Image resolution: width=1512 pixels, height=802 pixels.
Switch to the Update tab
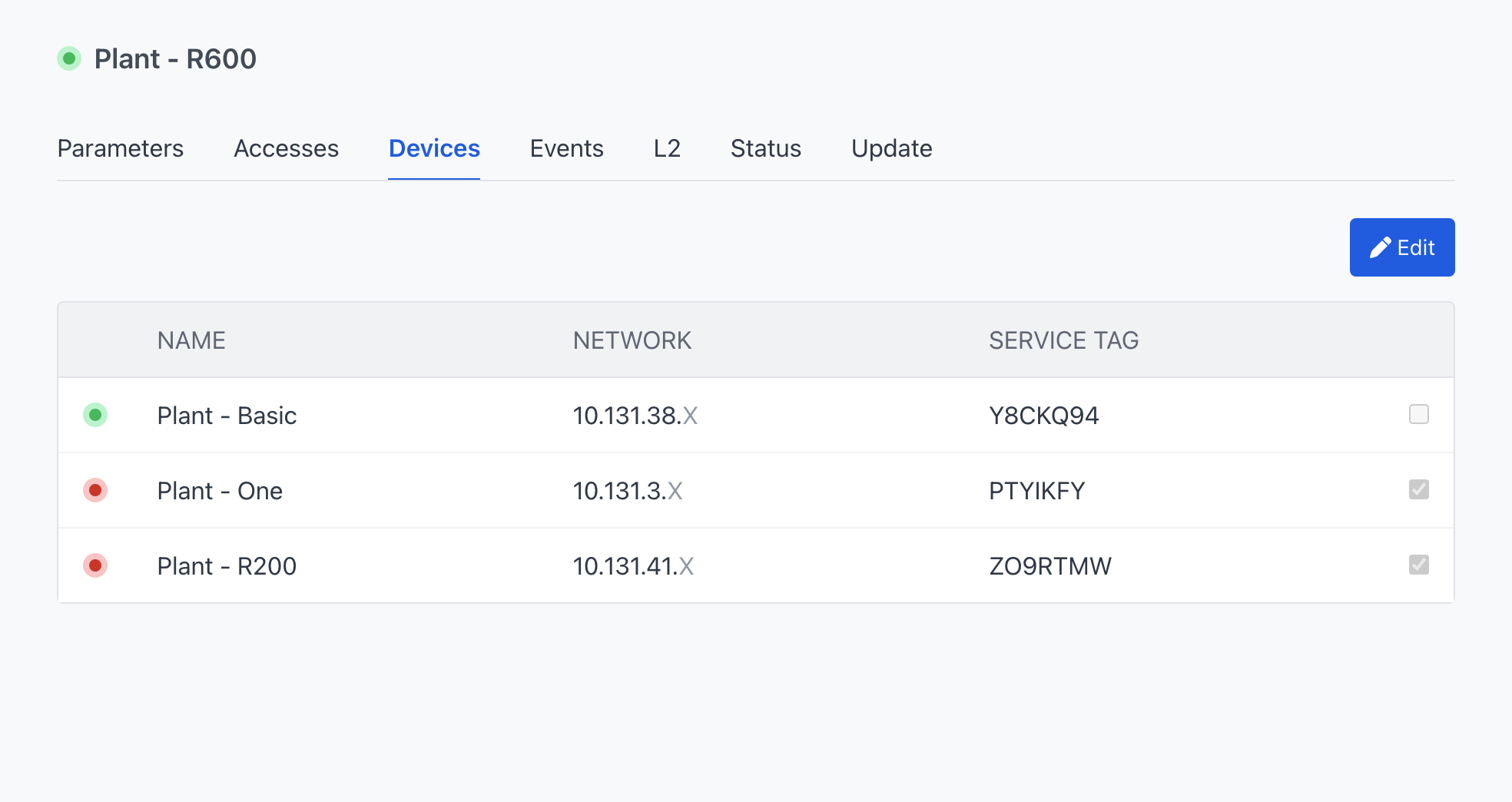pos(891,148)
